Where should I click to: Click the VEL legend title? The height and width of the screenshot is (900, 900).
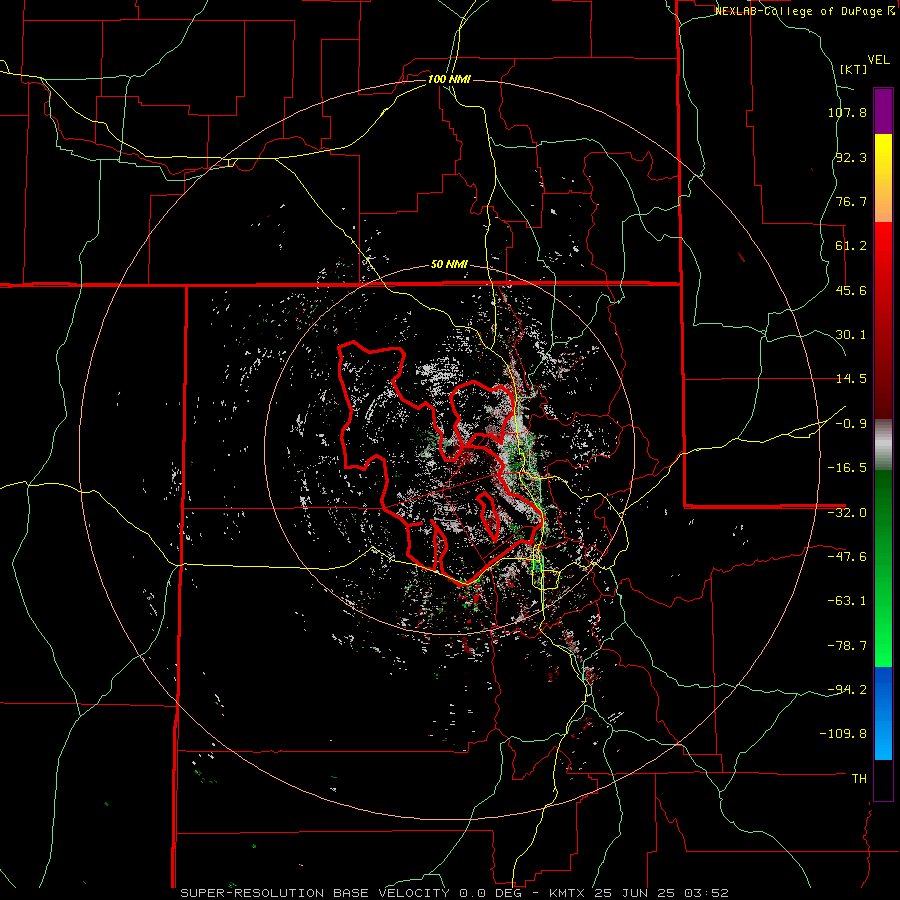click(878, 60)
